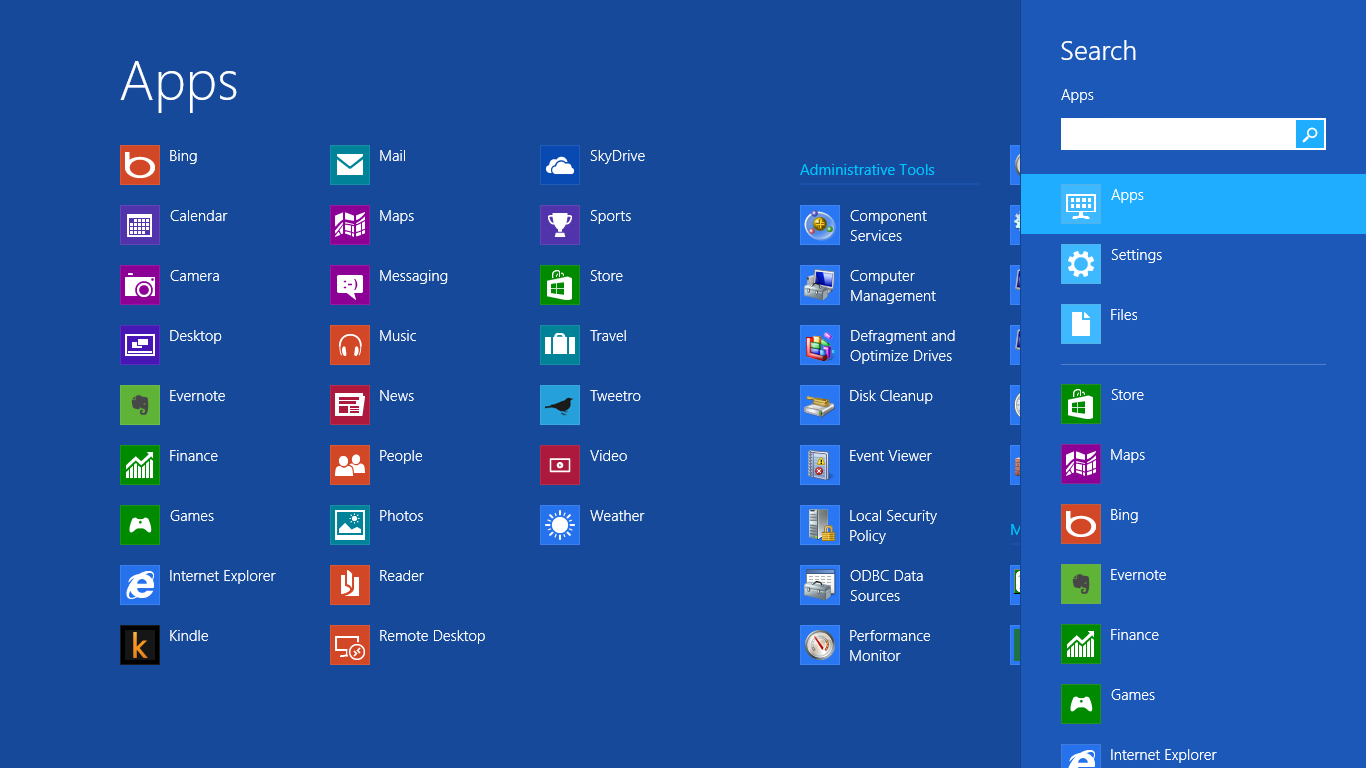Open ODBC Data Sources tool
Viewport: 1366px width, 768px height.
(x=820, y=585)
